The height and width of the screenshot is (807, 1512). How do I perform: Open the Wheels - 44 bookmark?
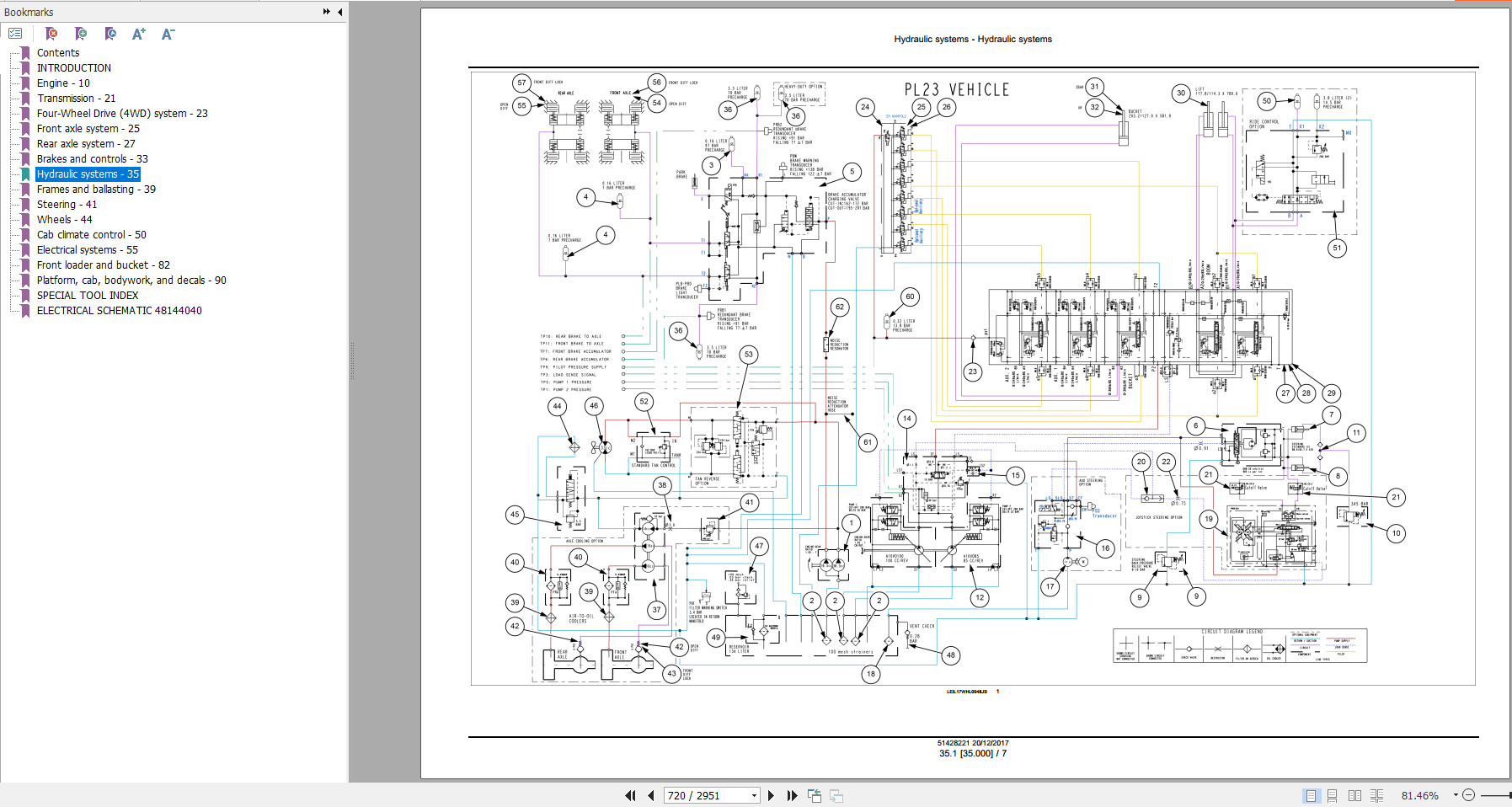[65, 219]
